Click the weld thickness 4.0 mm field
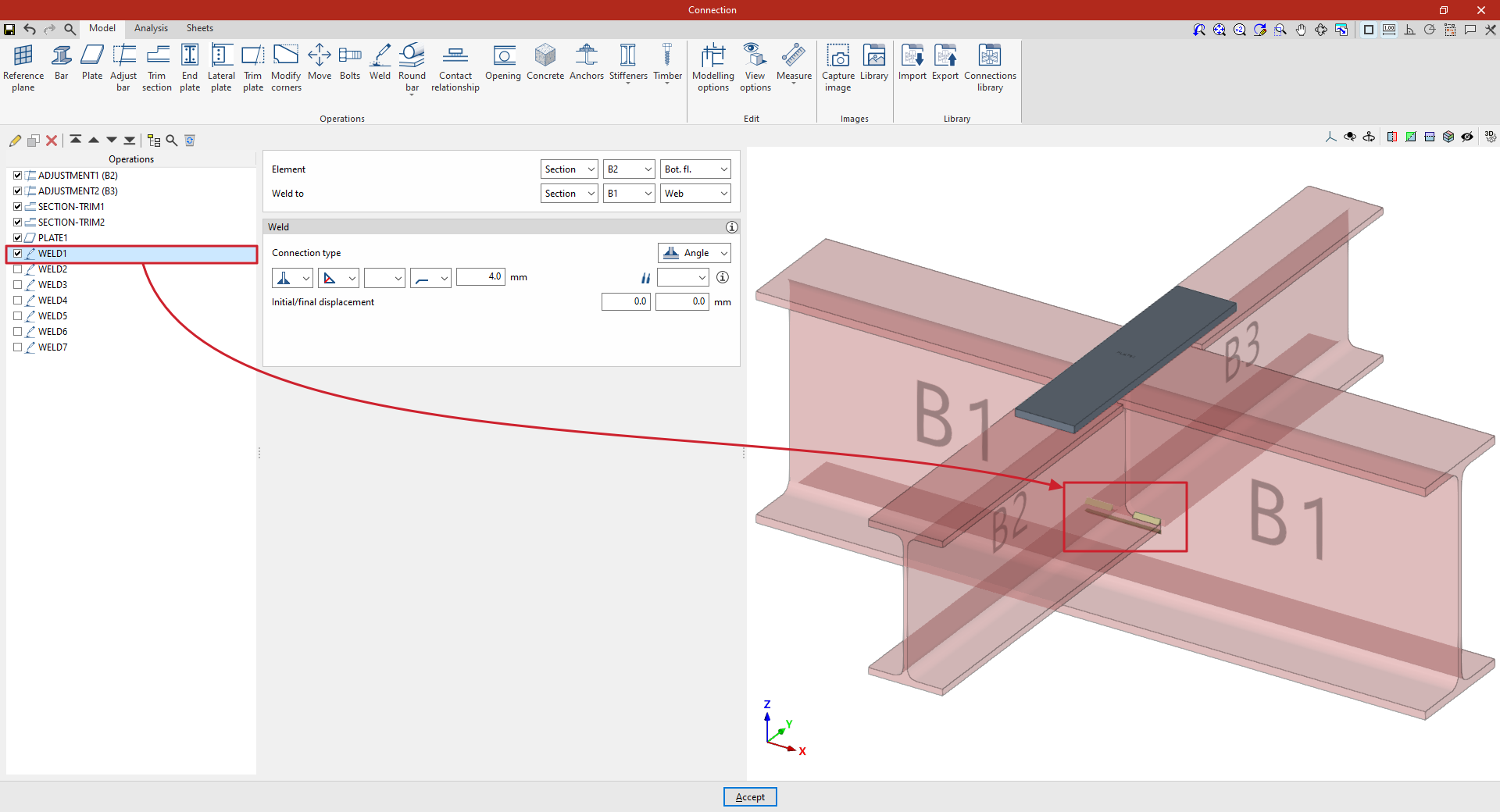This screenshot has width=1500, height=812. coord(480,277)
